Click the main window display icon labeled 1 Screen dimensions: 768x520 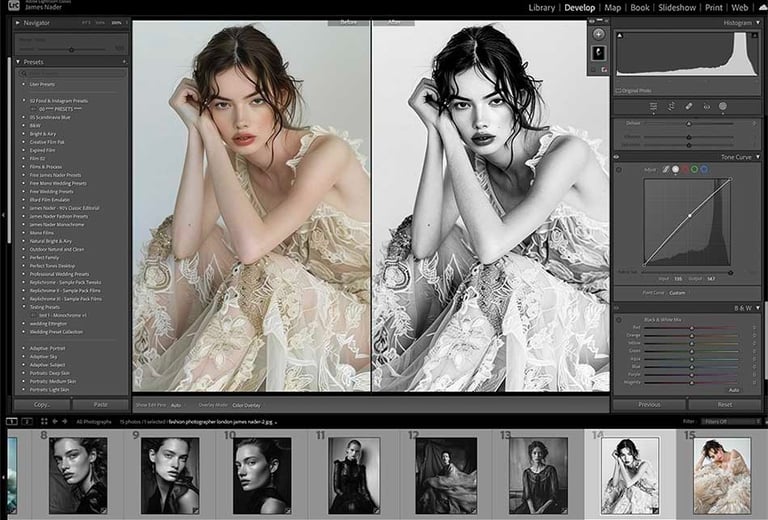tap(12, 421)
